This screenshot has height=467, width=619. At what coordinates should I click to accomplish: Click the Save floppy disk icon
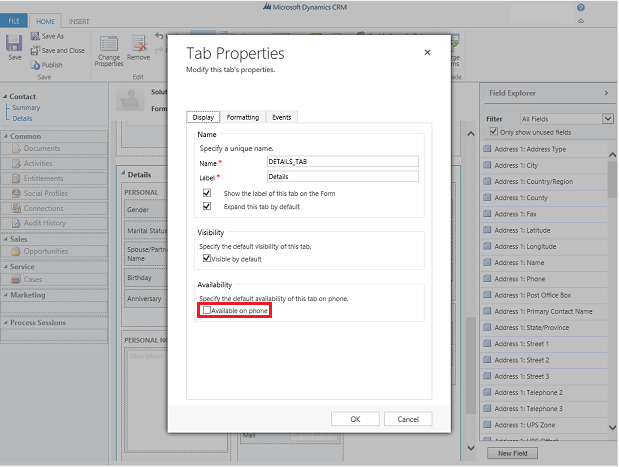(x=14, y=43)
